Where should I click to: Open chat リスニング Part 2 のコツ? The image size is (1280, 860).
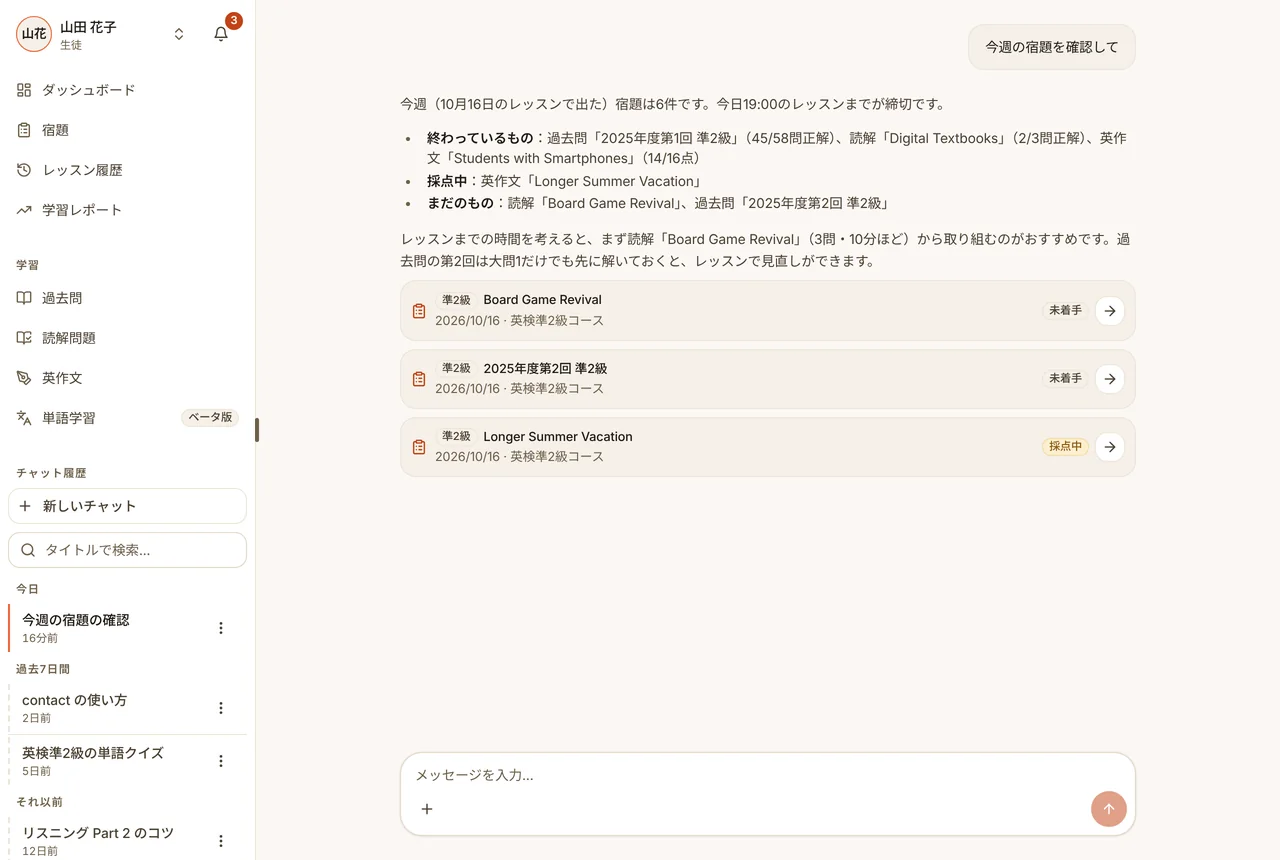[110, 841]
